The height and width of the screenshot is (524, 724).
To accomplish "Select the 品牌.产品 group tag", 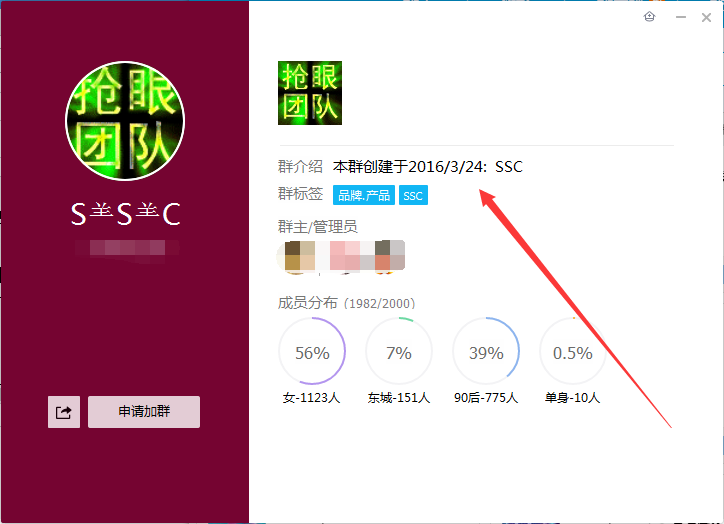I will click(x=364, y=195).
